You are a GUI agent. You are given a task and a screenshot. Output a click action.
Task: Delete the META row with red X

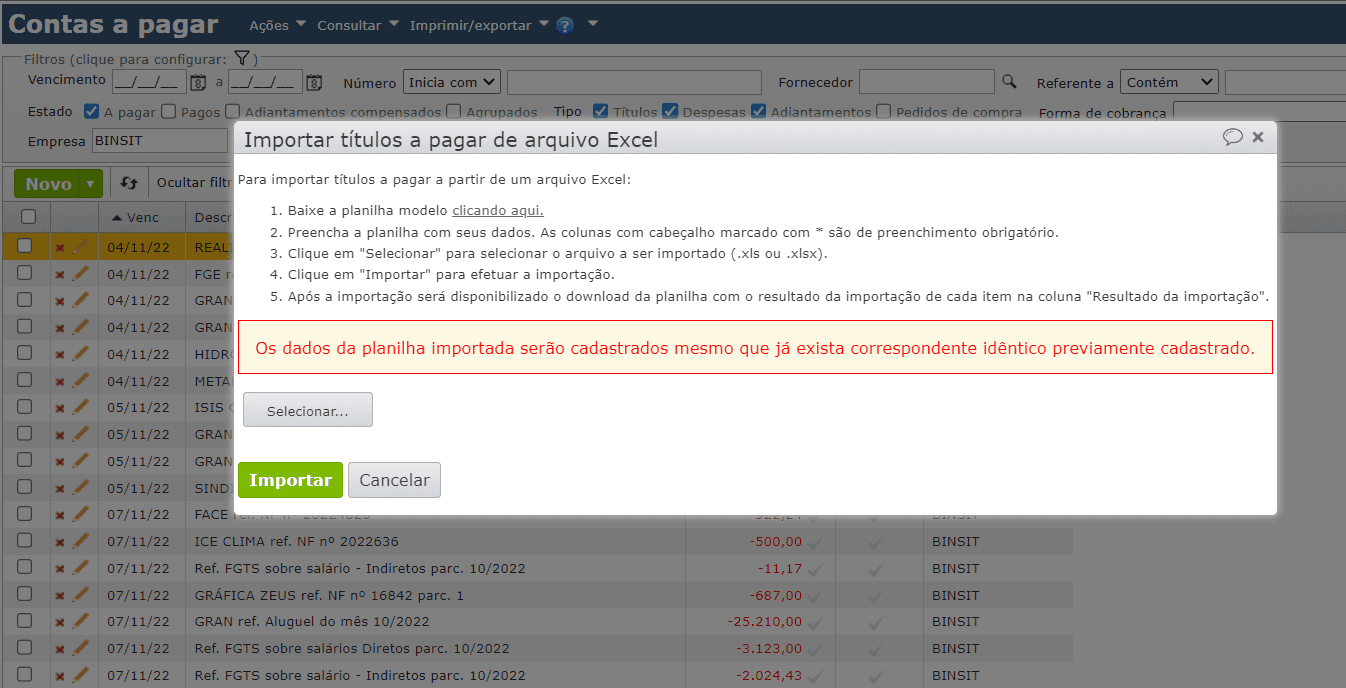pyautogui.click(x=59, y=382)
